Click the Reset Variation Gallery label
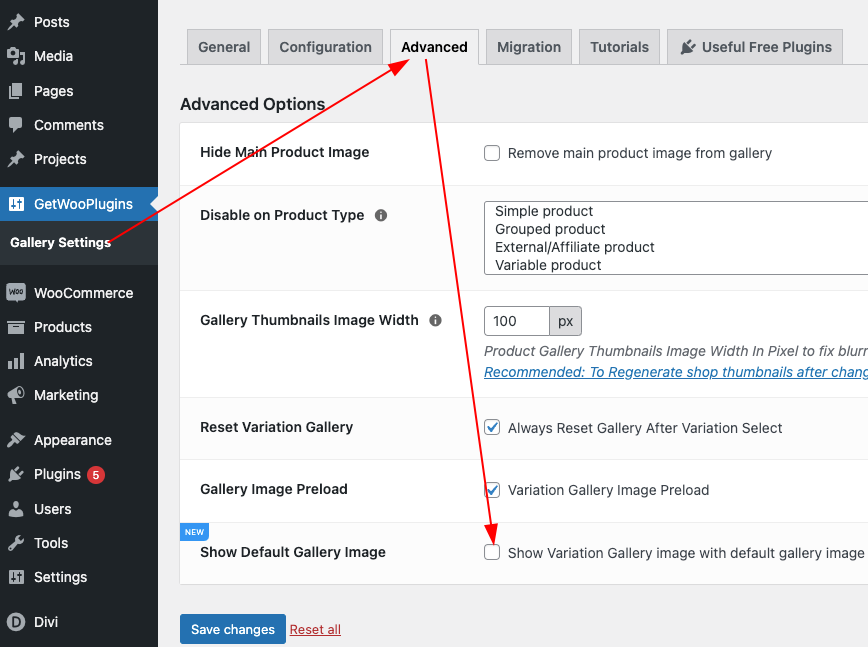 277,427
